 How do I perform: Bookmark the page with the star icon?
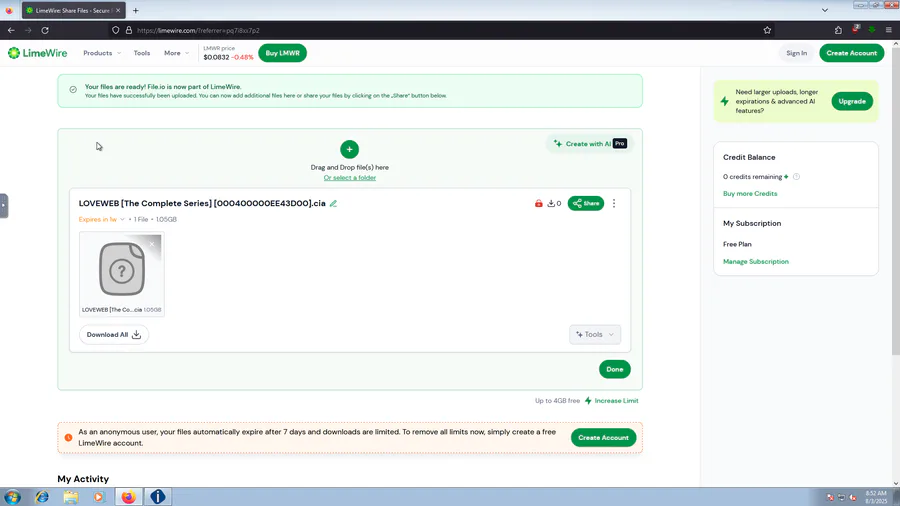[767, 30]
